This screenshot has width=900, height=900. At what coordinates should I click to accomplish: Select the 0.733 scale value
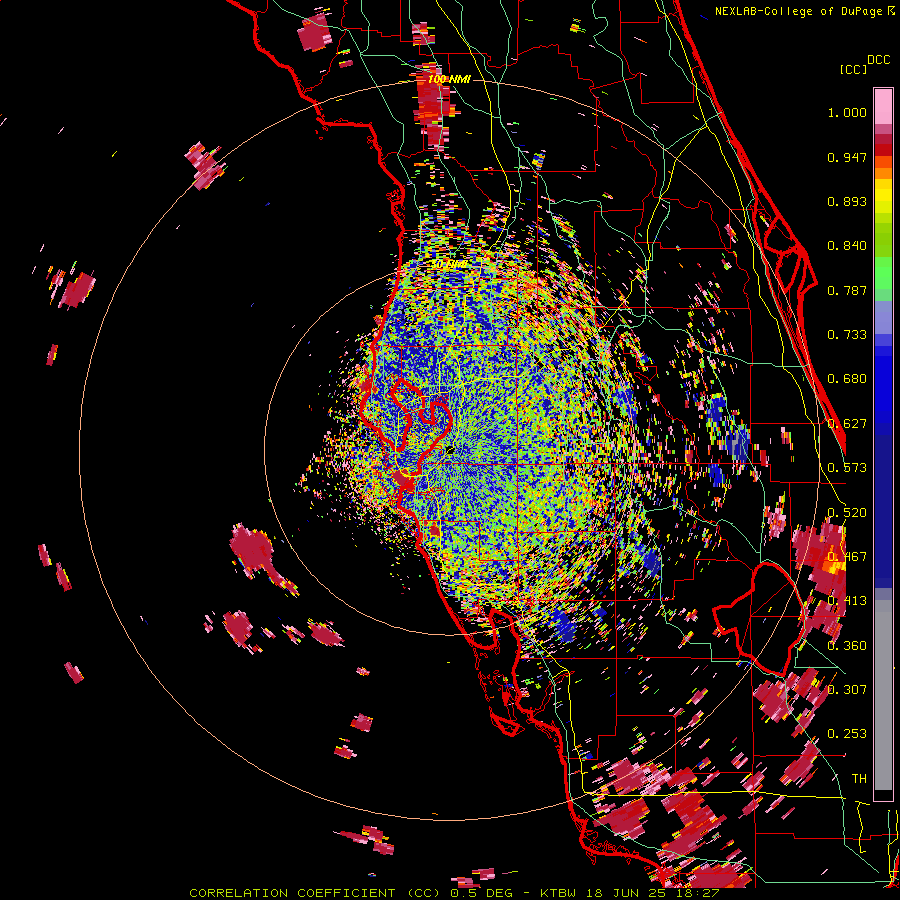point(847,335)
